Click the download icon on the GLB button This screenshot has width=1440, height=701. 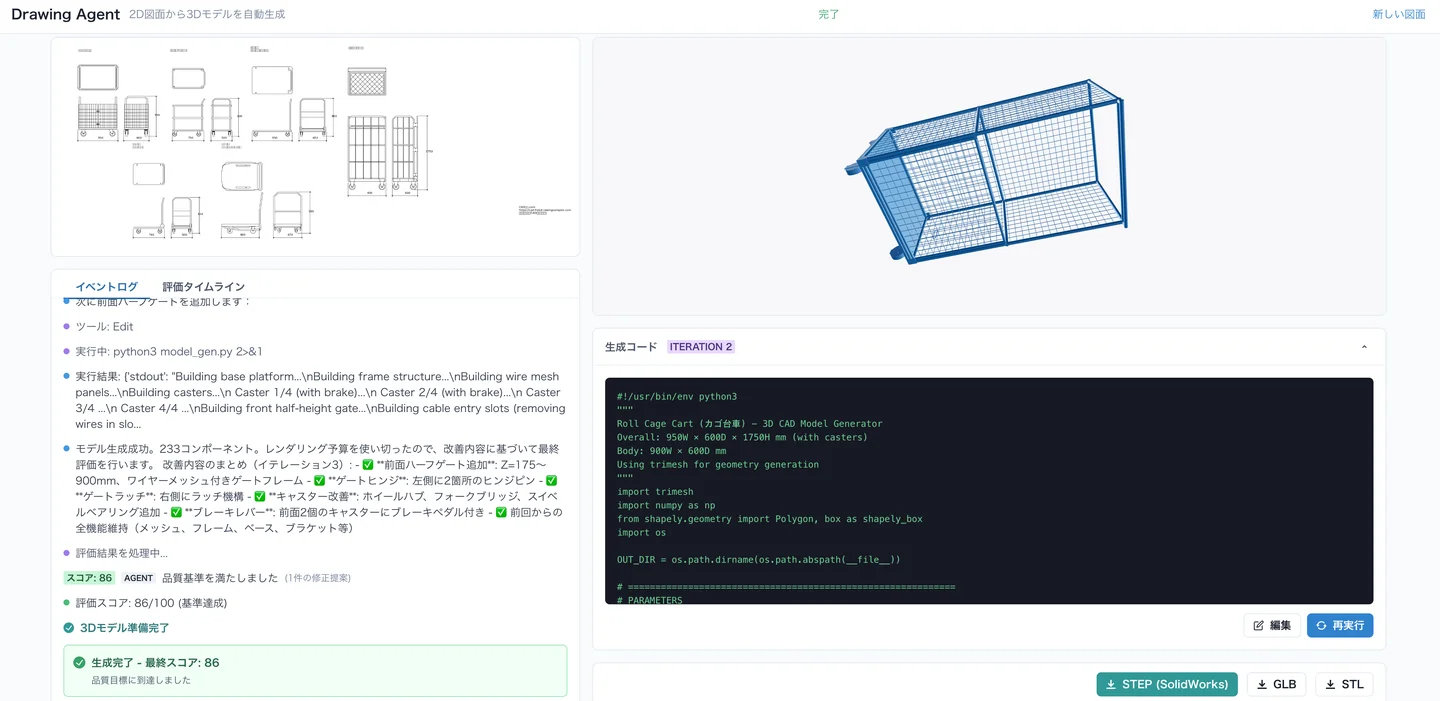1261,684
